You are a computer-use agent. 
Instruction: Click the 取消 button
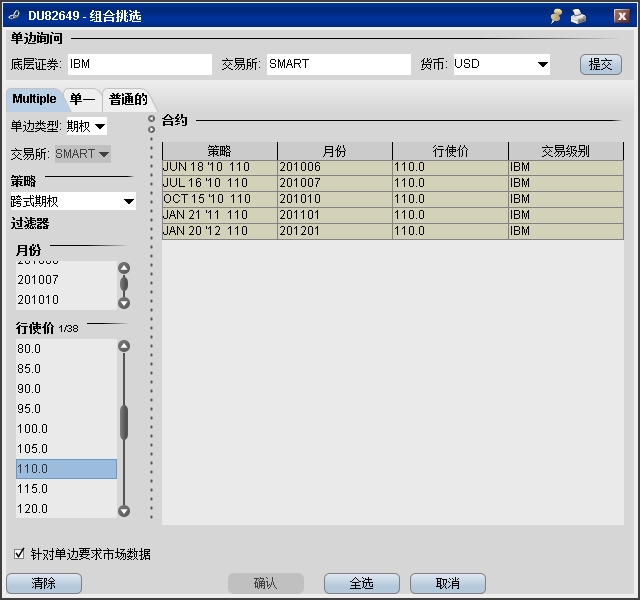[x=448, y=583]
